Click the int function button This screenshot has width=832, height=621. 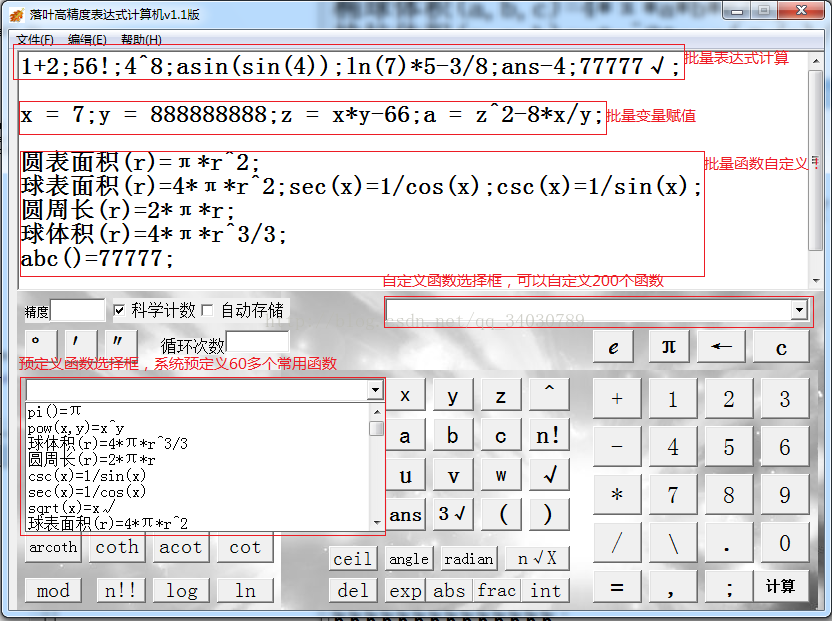coord(545,590)
